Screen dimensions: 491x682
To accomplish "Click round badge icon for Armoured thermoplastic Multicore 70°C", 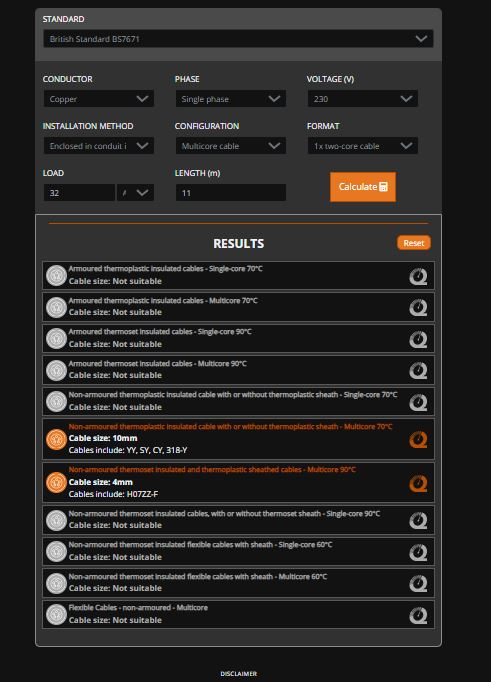I will [57, 307].
